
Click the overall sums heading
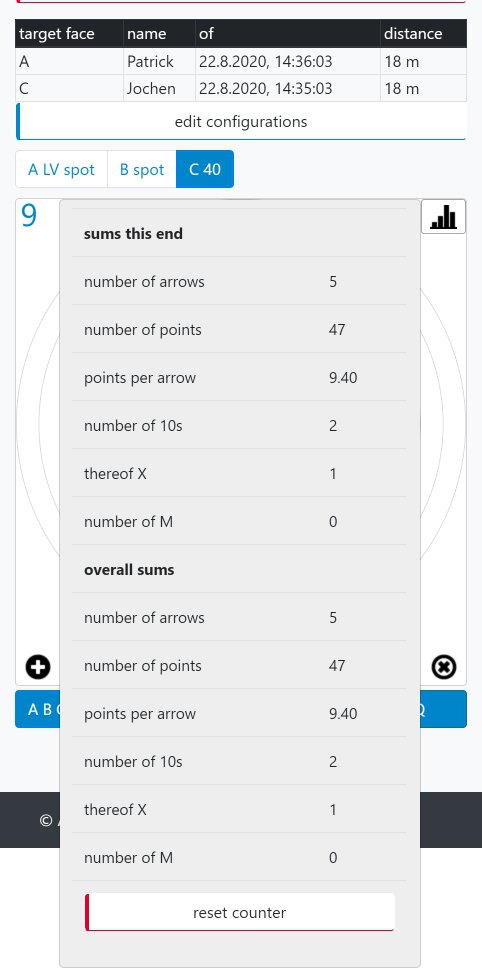coord(129,570)
